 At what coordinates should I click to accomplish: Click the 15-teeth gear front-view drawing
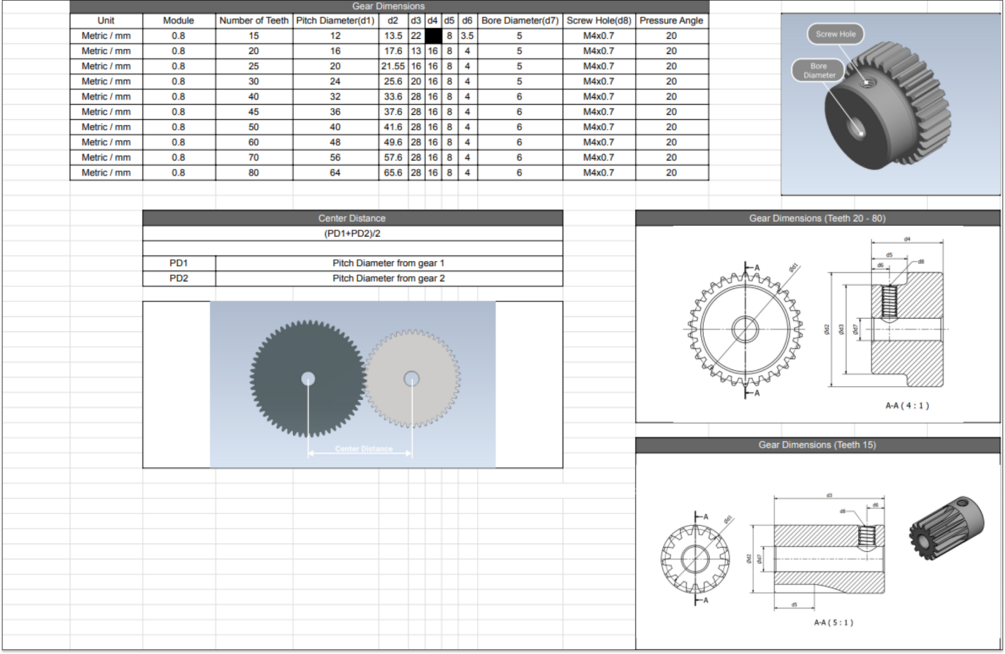(695, 558)
